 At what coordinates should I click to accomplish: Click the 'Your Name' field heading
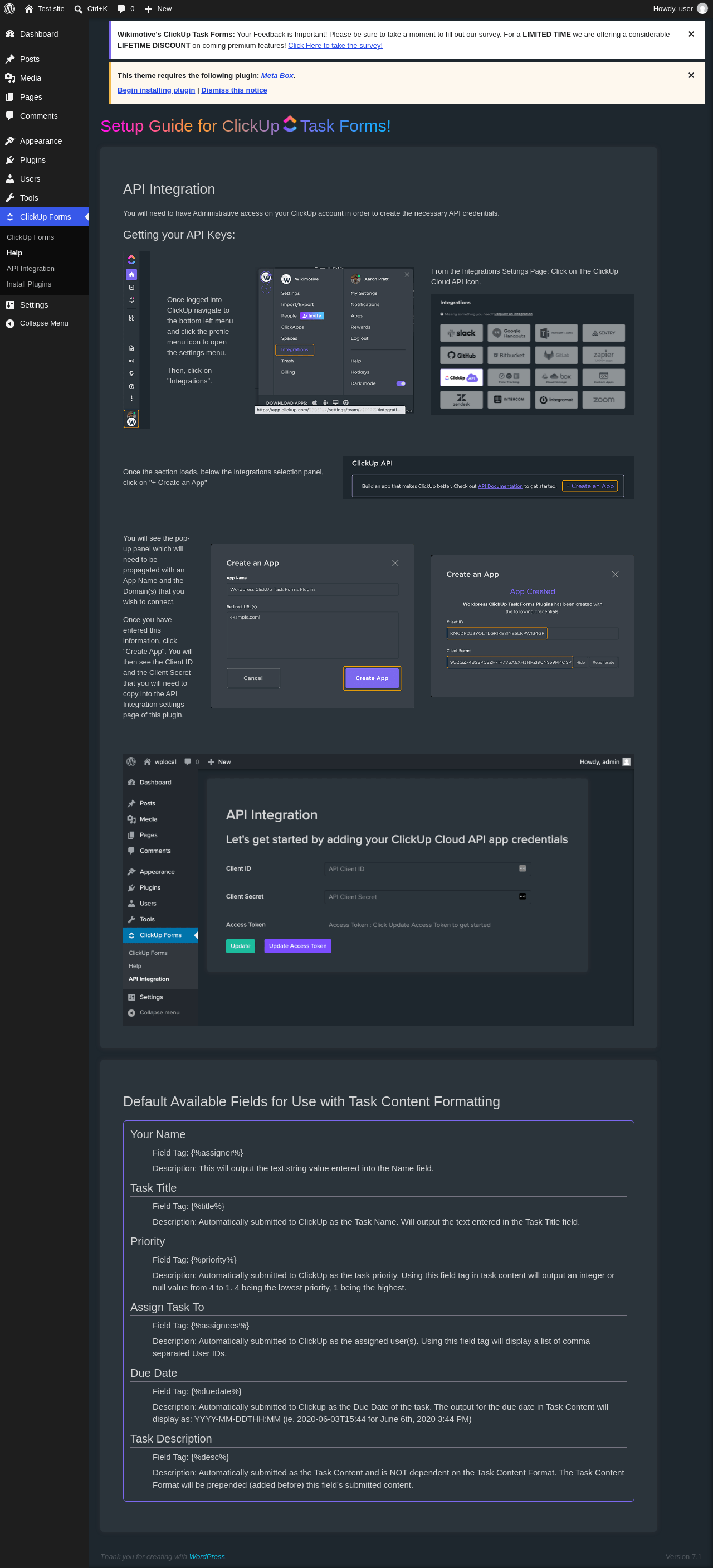(x=158, y=1134)
